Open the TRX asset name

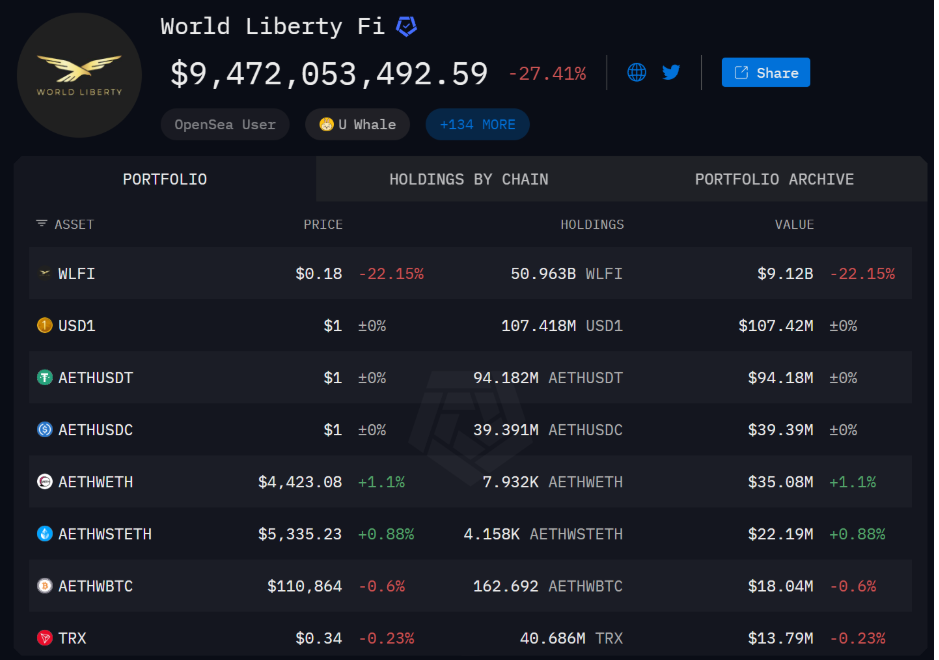(x=72, y=638)
